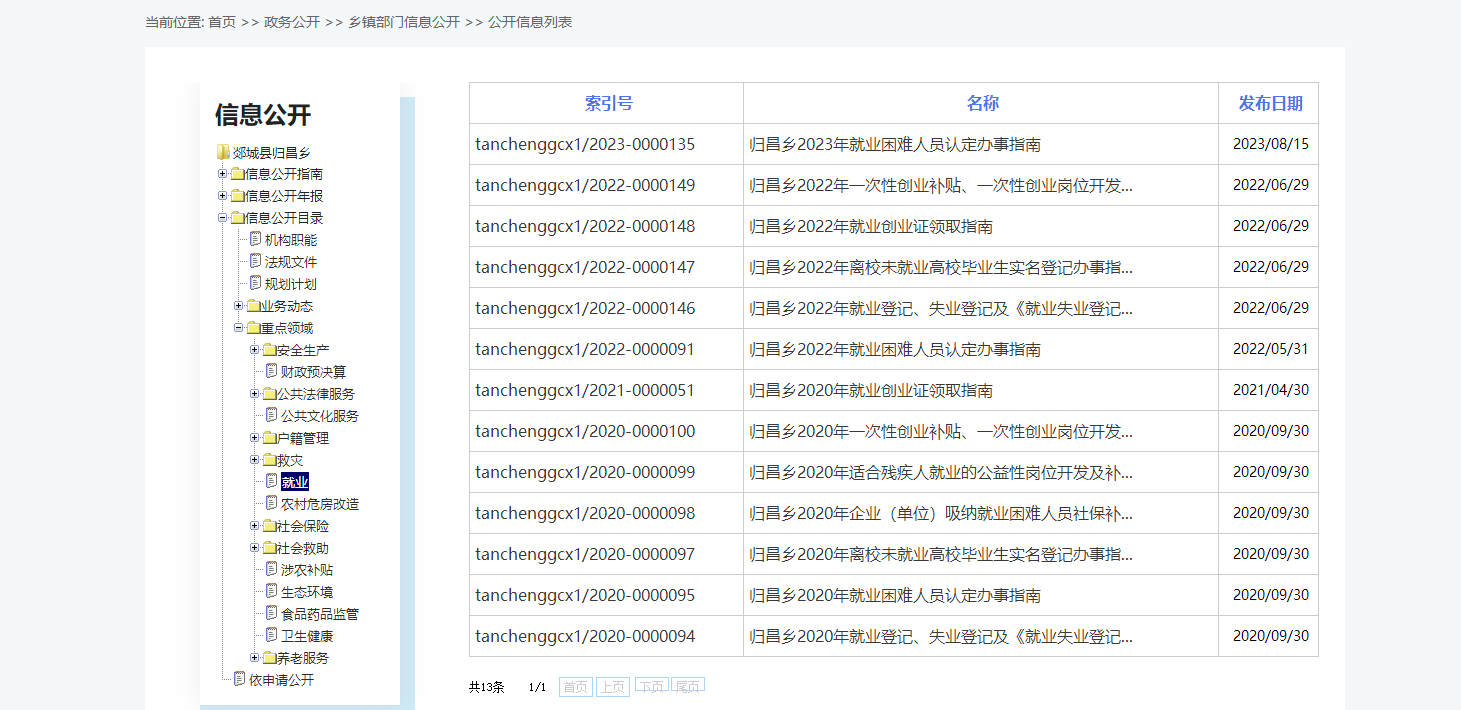Click index number tanchenggcx1/2021-0000051
This screenshot has height=710, width=1461.
pyautogui.click(x=585, y=390)
